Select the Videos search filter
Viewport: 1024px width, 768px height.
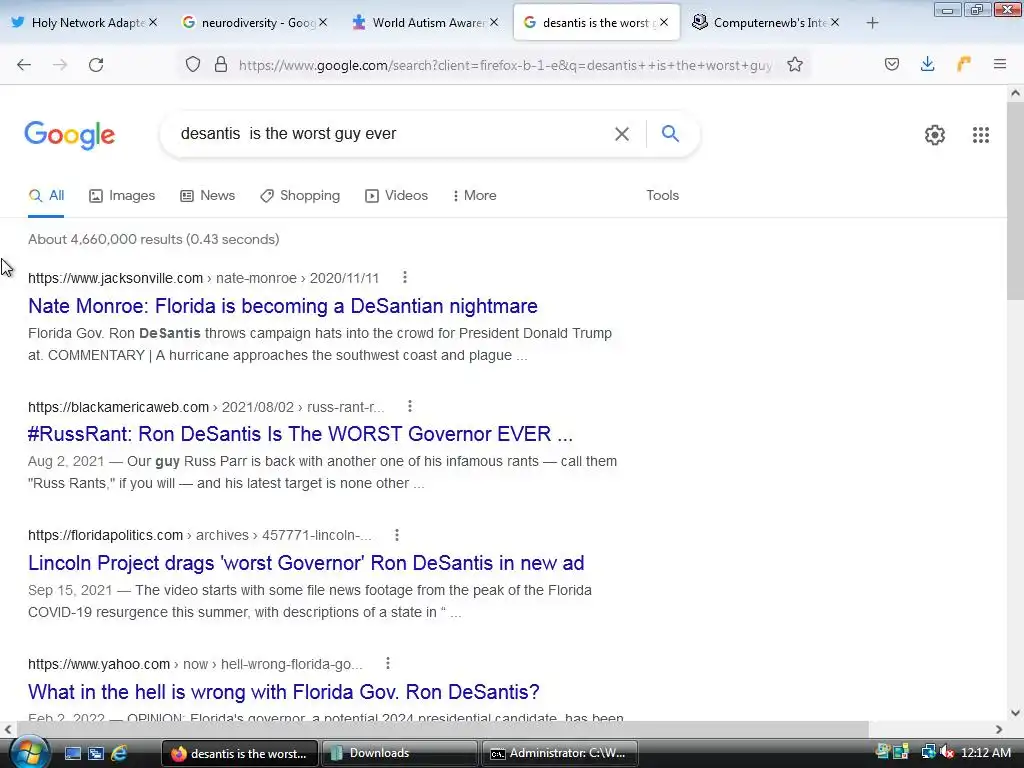pyautogui.click(x=396, y=195)
